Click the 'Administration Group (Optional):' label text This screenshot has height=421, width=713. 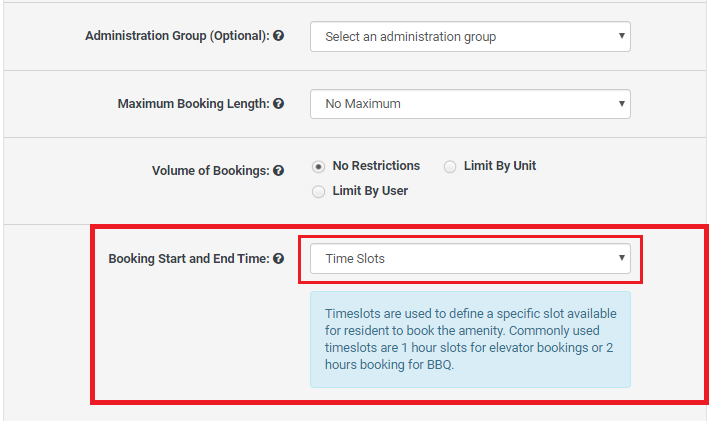[x=177, y=36]
